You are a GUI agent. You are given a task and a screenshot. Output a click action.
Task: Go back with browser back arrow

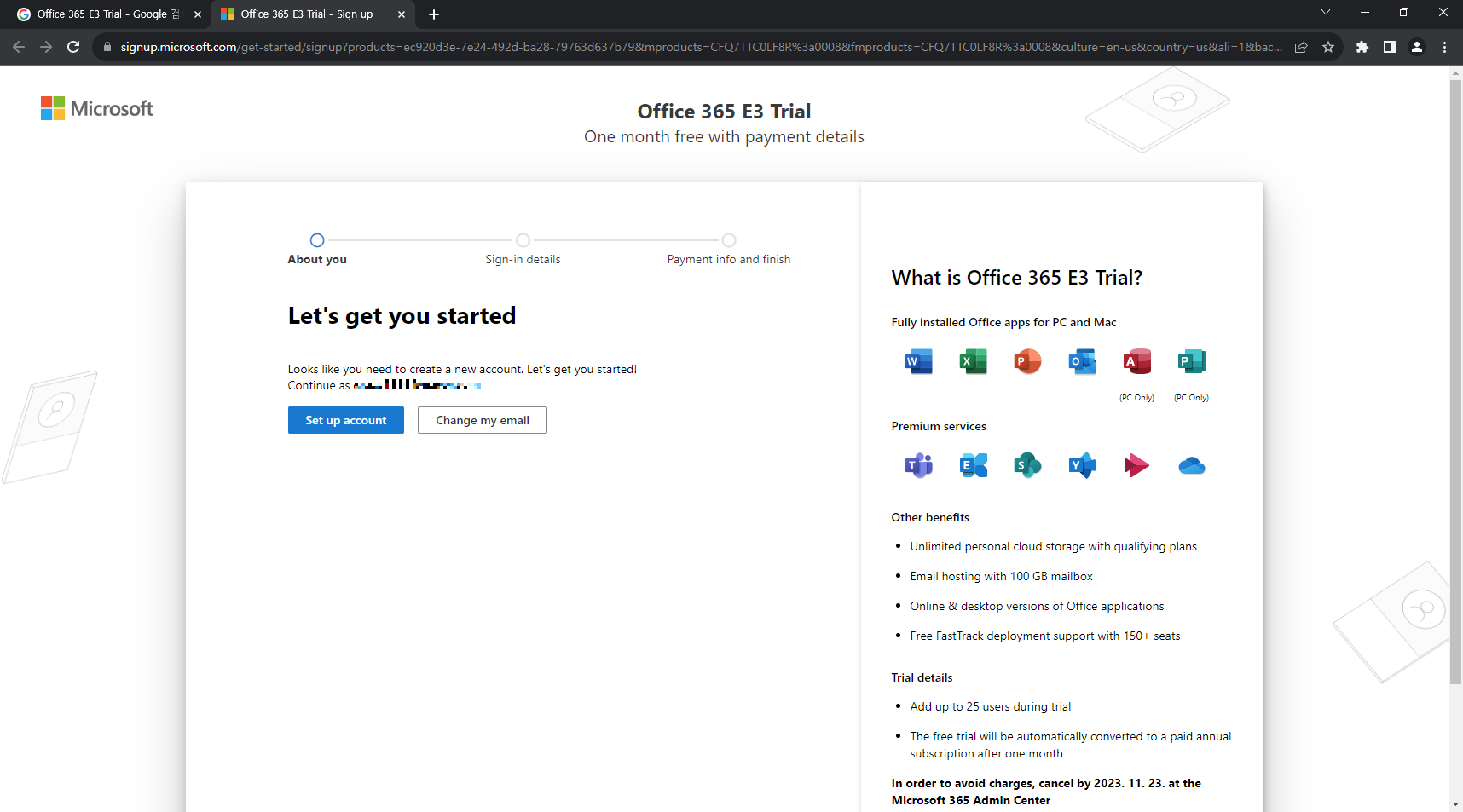pyautogui.click(x=19, y=47)
